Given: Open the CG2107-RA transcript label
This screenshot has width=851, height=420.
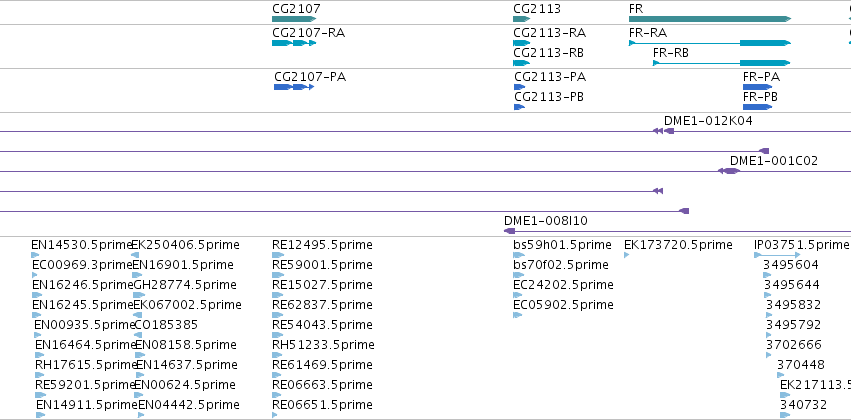Looking at the screenshot, I should point(308,33).
